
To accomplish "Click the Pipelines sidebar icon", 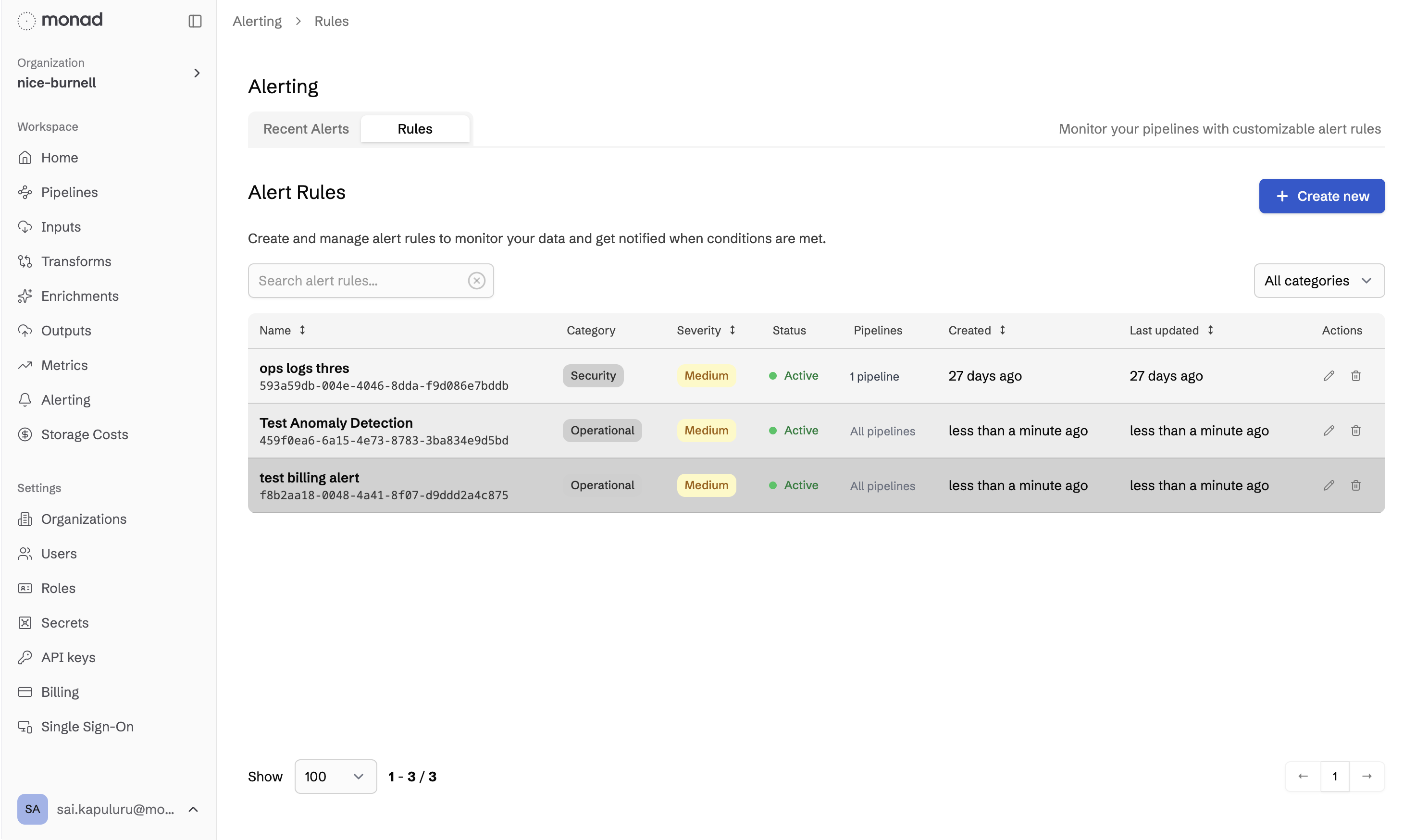I will [25, 192].
